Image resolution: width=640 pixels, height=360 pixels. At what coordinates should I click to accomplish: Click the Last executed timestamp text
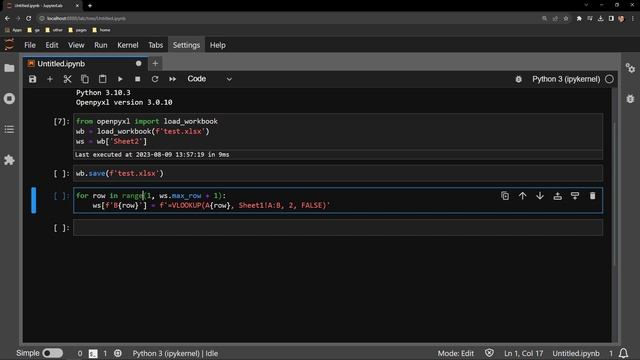pos(152,155)
